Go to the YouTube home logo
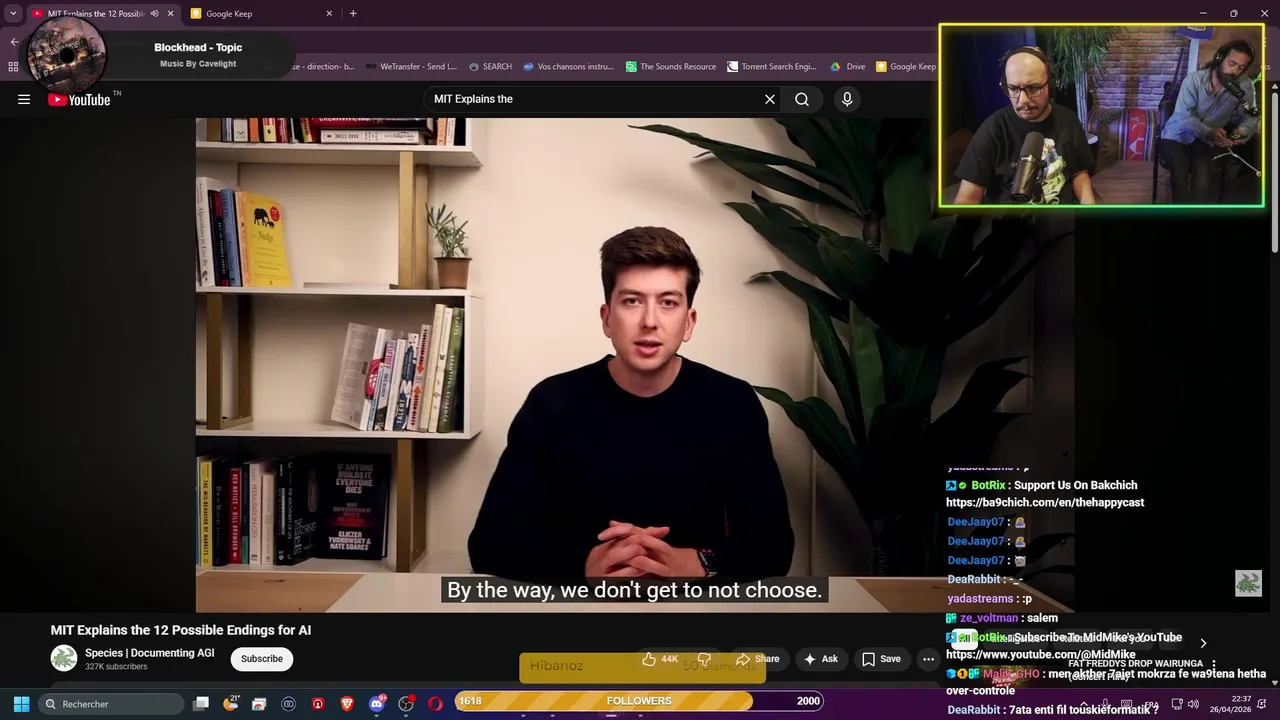Screen dimensions: 1280x720 [79, 99]
